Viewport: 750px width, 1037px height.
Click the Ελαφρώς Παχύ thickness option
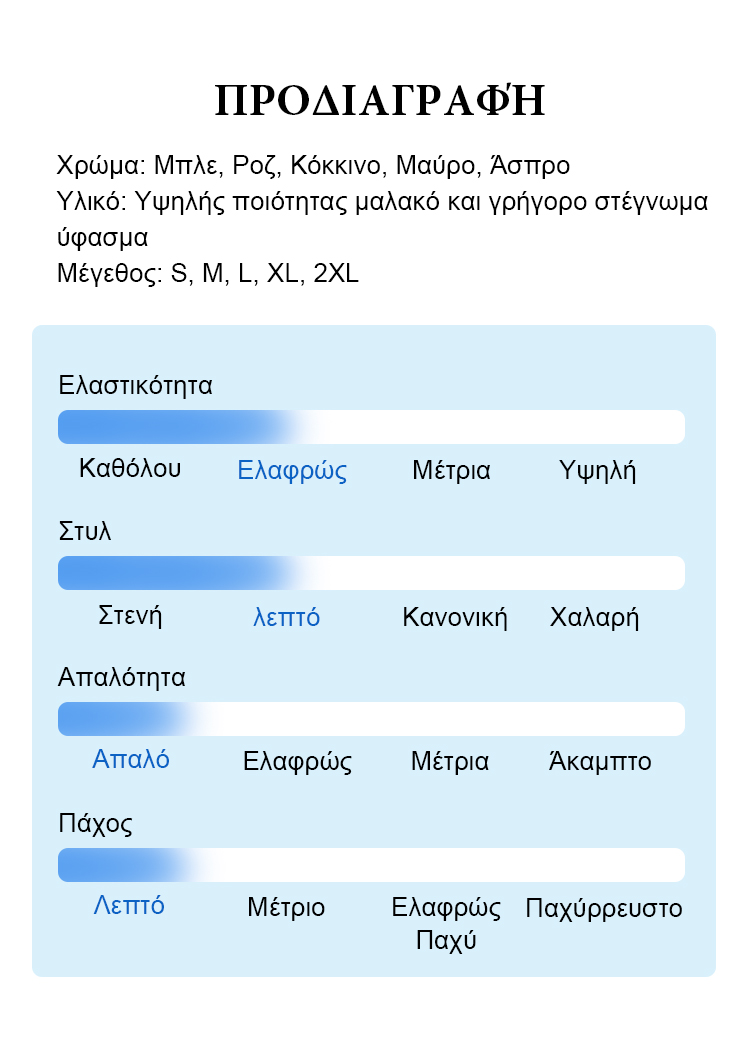[x=446, y=923]
